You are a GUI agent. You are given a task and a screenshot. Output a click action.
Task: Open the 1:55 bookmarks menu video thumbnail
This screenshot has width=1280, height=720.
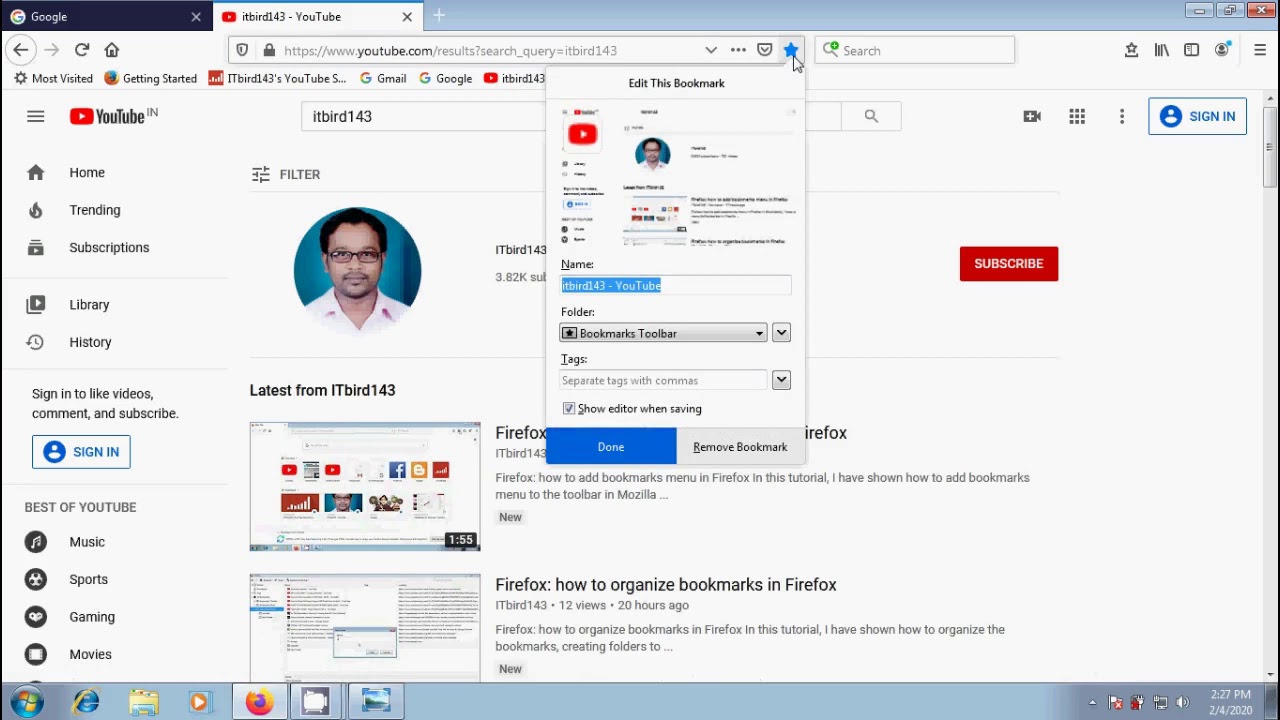tap(365, 486)
